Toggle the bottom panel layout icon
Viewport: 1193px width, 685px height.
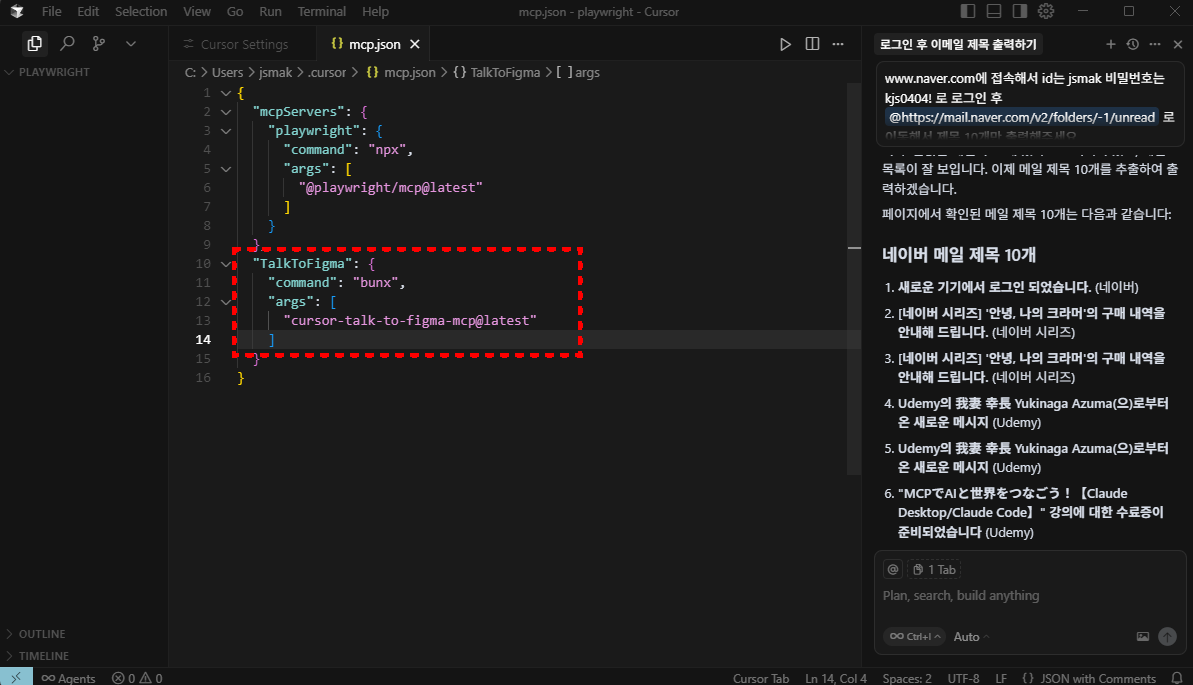click(x=994, y=11)
